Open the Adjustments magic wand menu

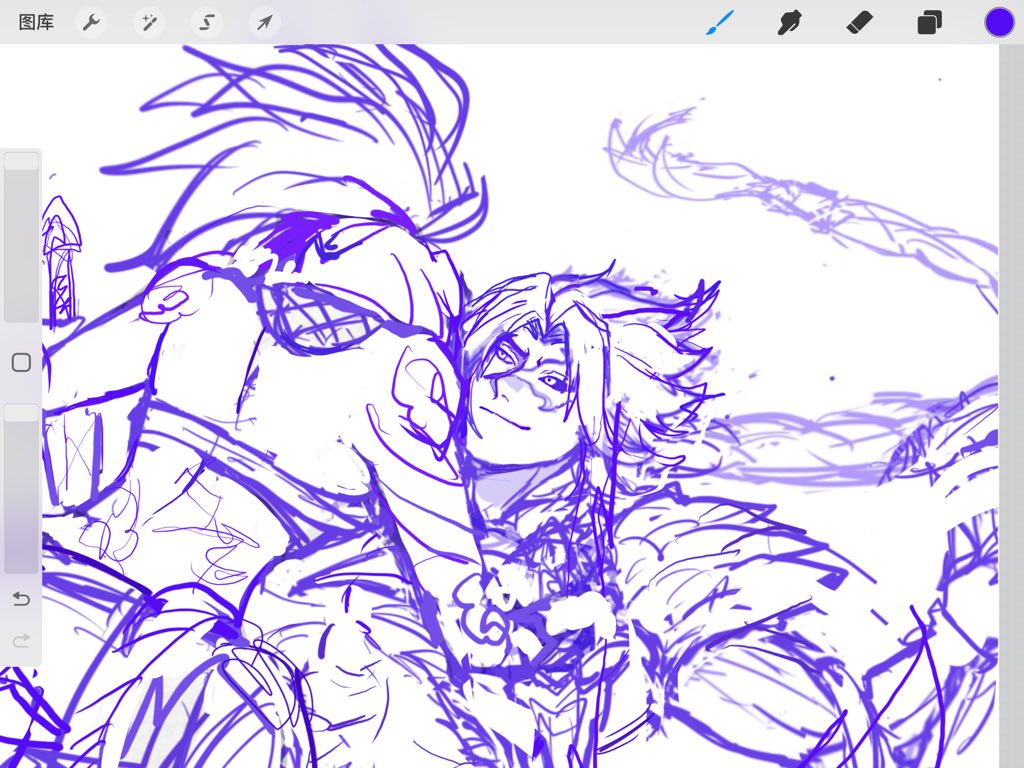click(150, 23)
